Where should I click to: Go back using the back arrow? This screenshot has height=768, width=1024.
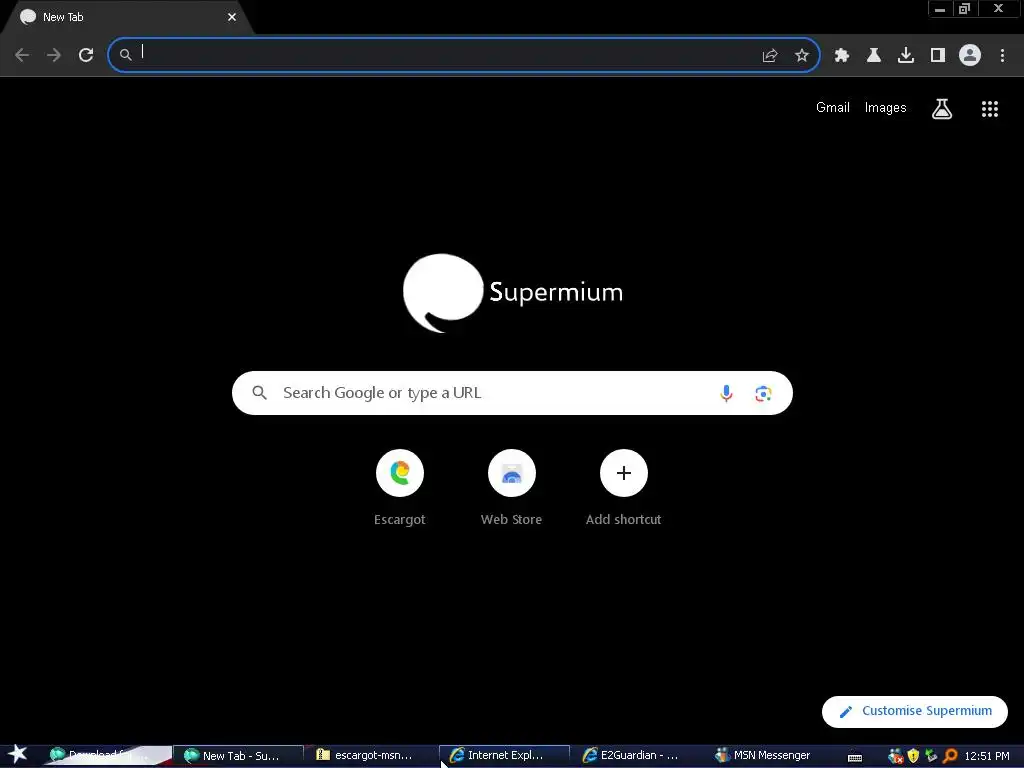click(22, 55)
